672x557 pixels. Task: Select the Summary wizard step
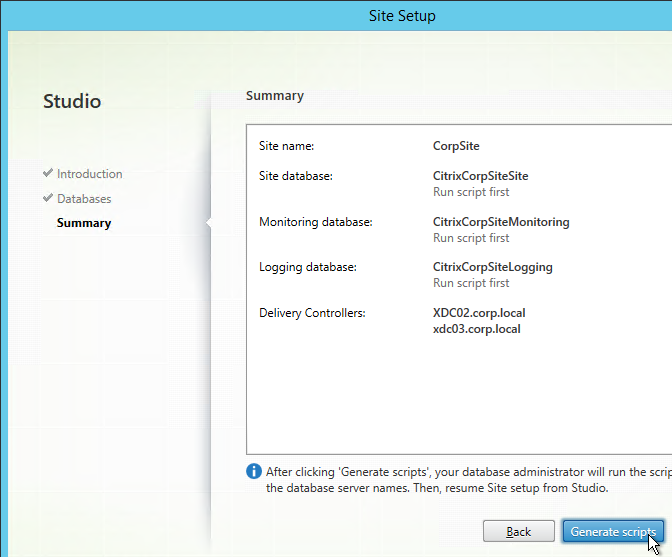pos(84,223)
